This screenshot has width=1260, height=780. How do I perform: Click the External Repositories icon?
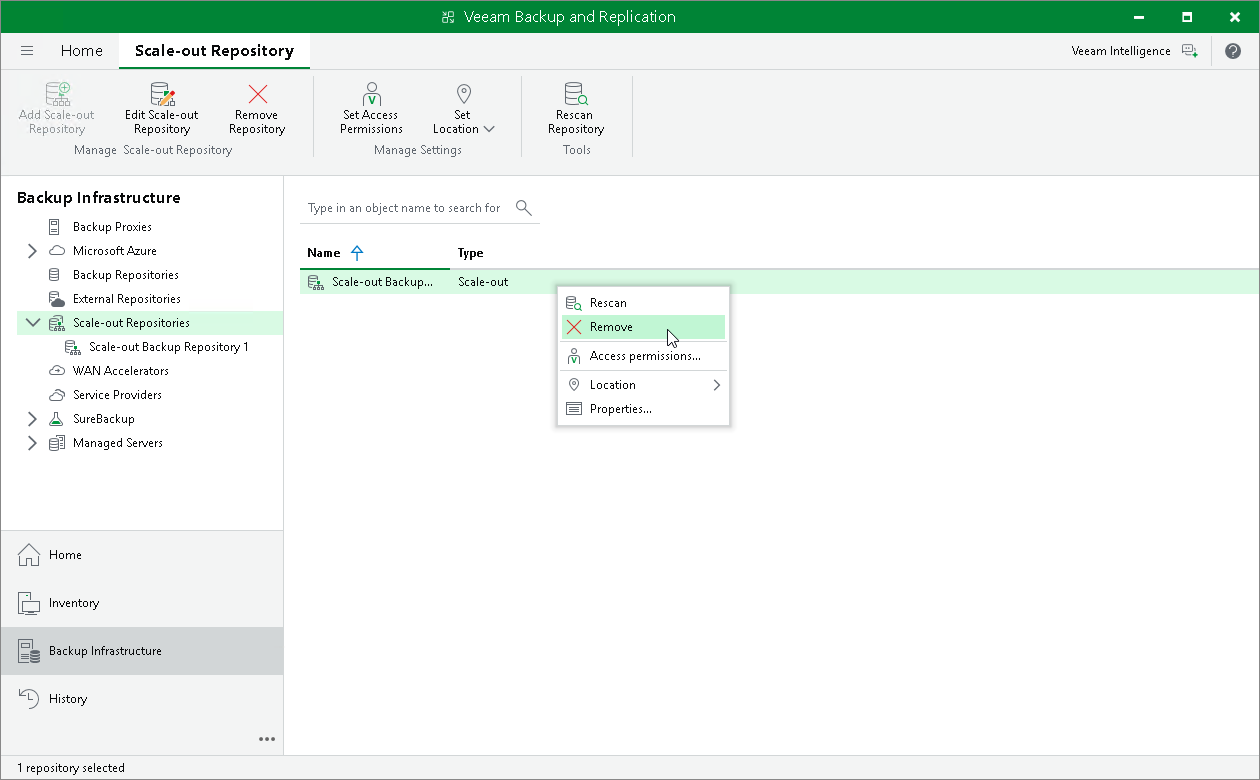click(56, 299)
